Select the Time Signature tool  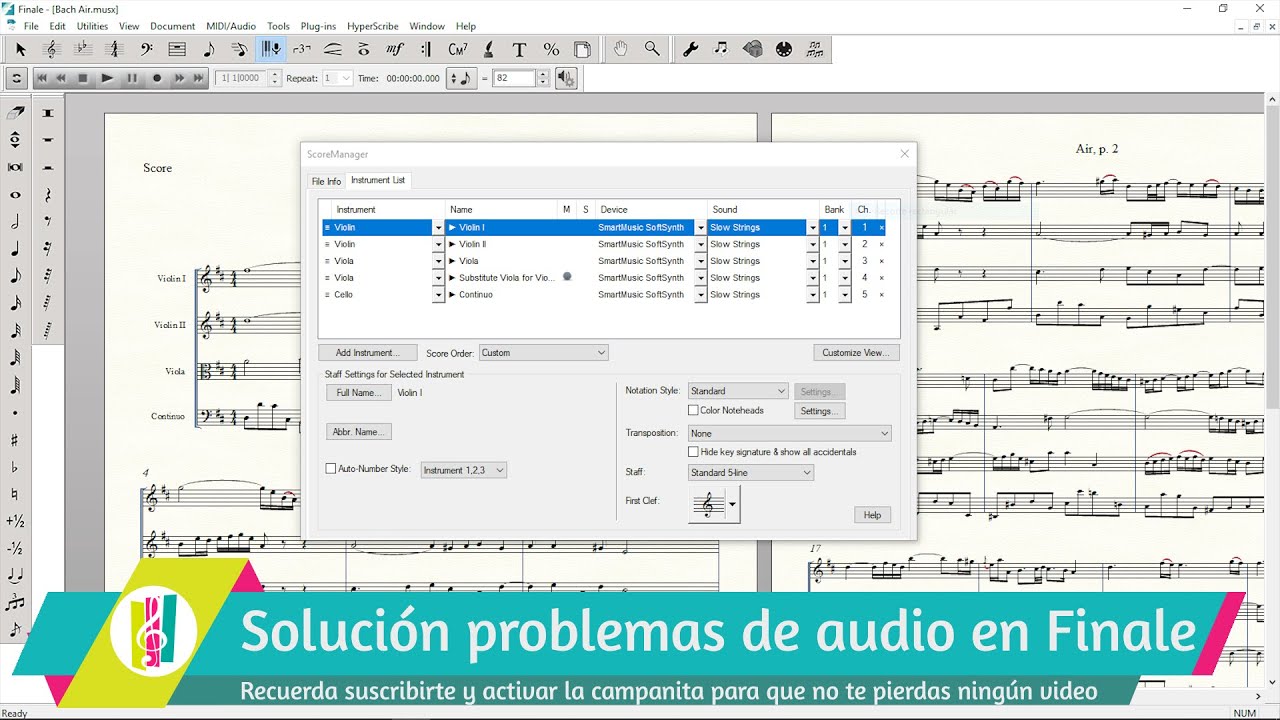click(x=114, y=49)
